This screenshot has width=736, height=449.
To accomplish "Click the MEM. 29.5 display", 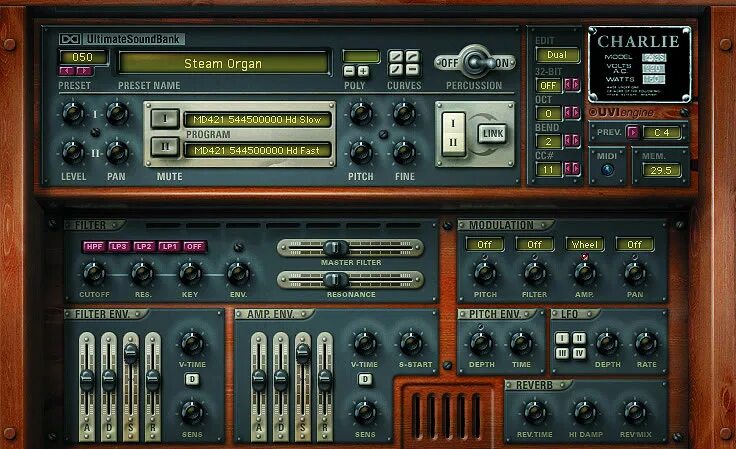I will (x=661, y=170).
